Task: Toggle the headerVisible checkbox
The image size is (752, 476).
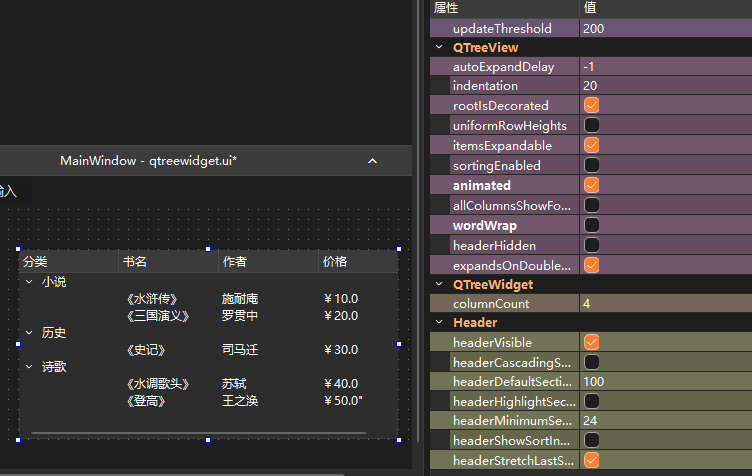Action: [x=591, y=342]
